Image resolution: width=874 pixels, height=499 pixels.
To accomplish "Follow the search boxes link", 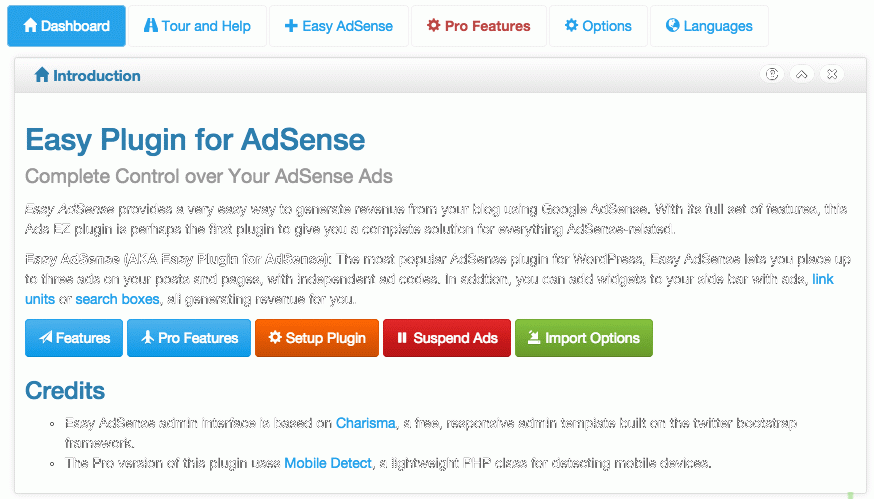I will pos(118,299).
